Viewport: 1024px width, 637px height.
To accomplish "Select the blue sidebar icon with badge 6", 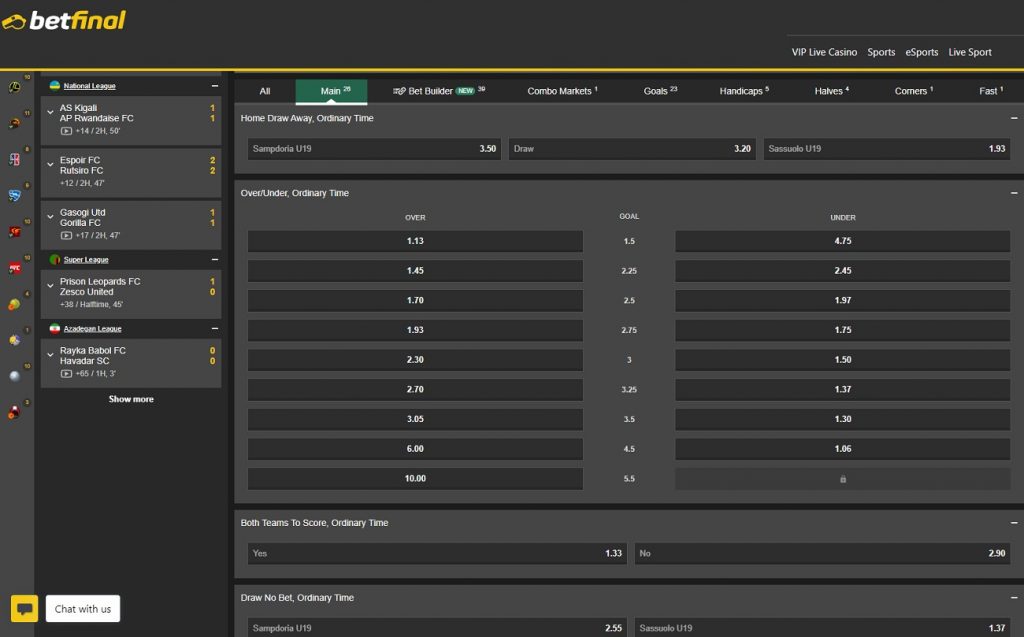I will [14, 195].
